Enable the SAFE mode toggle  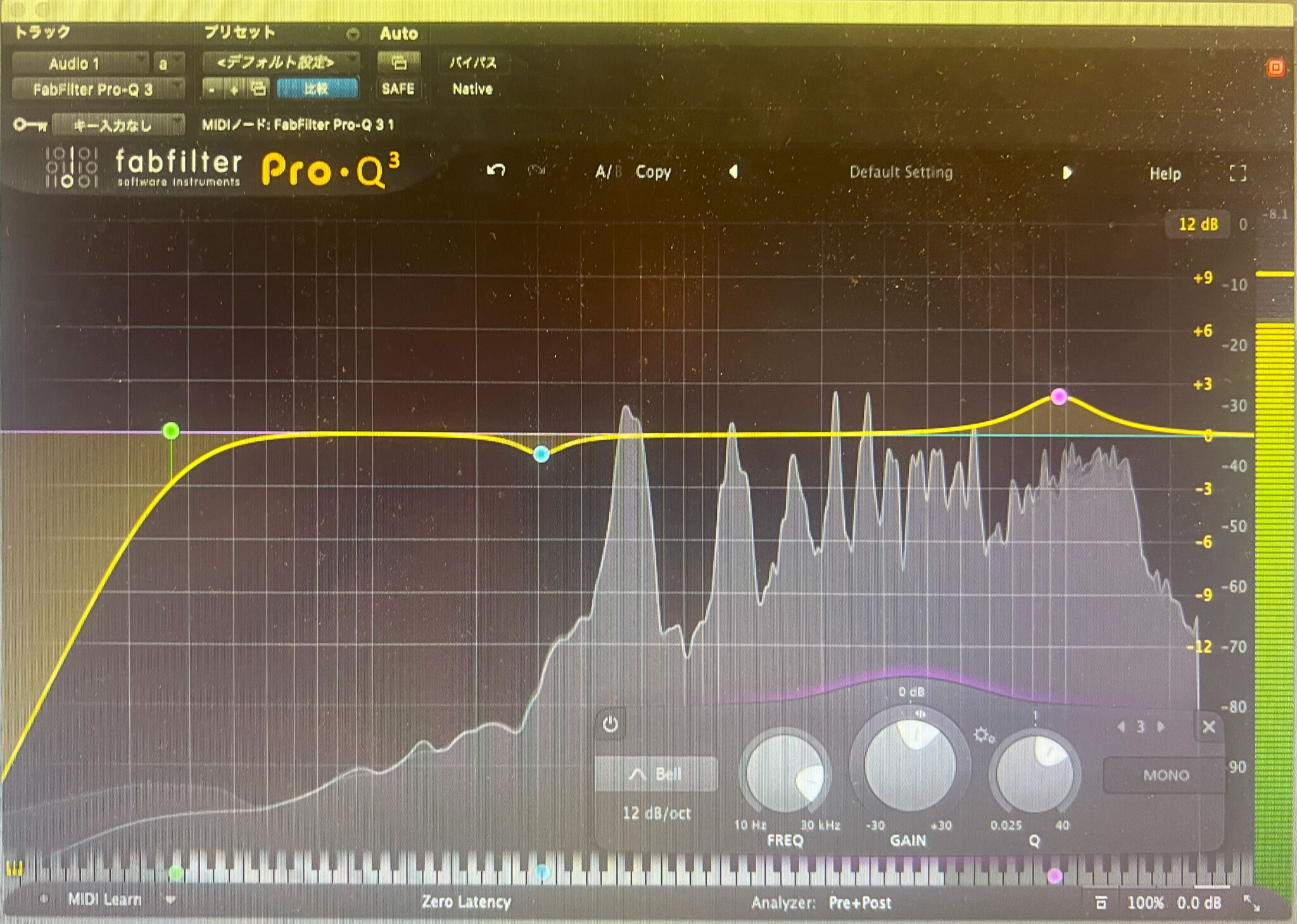click(x=400, y=89)
